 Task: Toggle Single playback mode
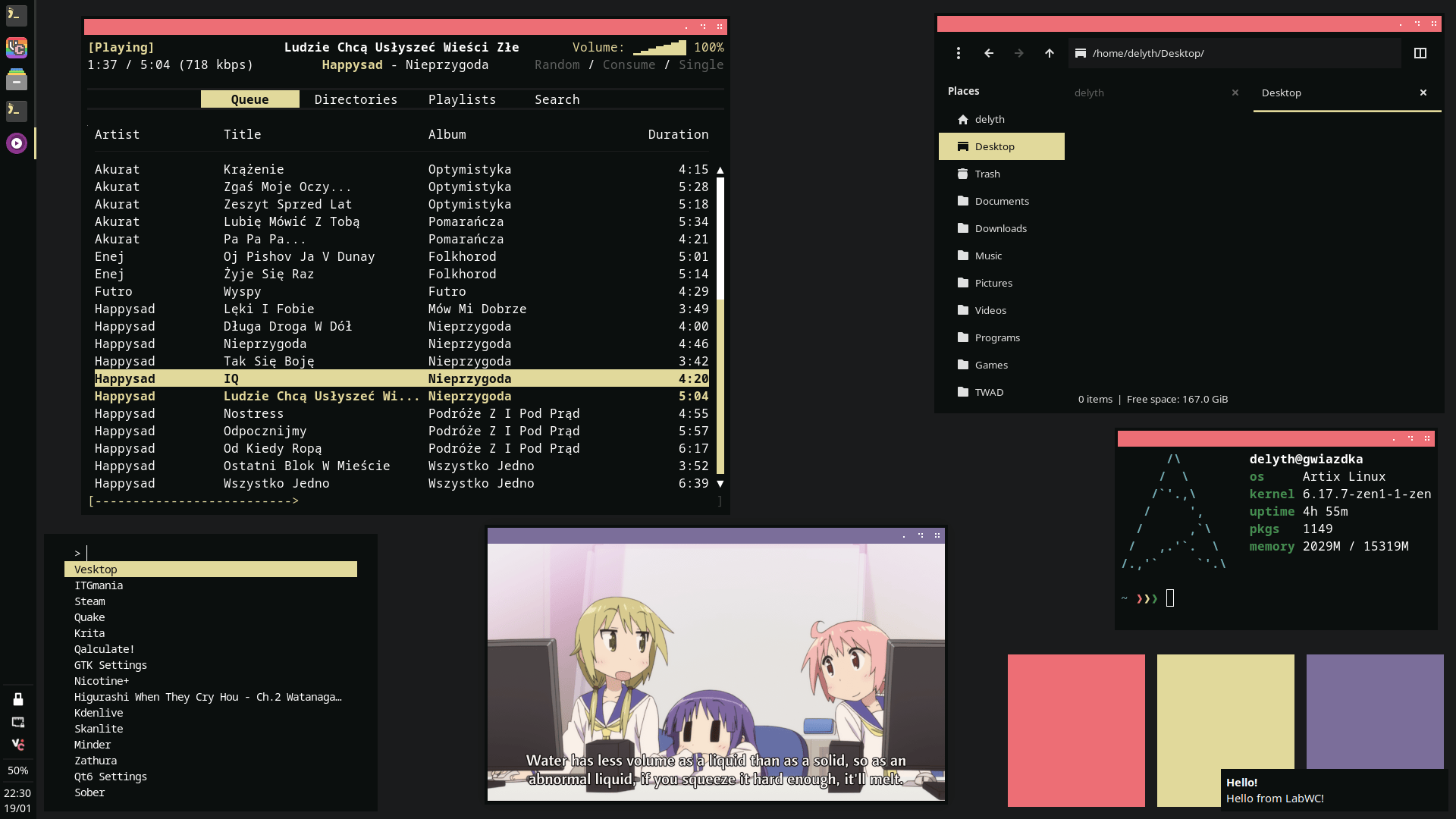tap(701, 65)
